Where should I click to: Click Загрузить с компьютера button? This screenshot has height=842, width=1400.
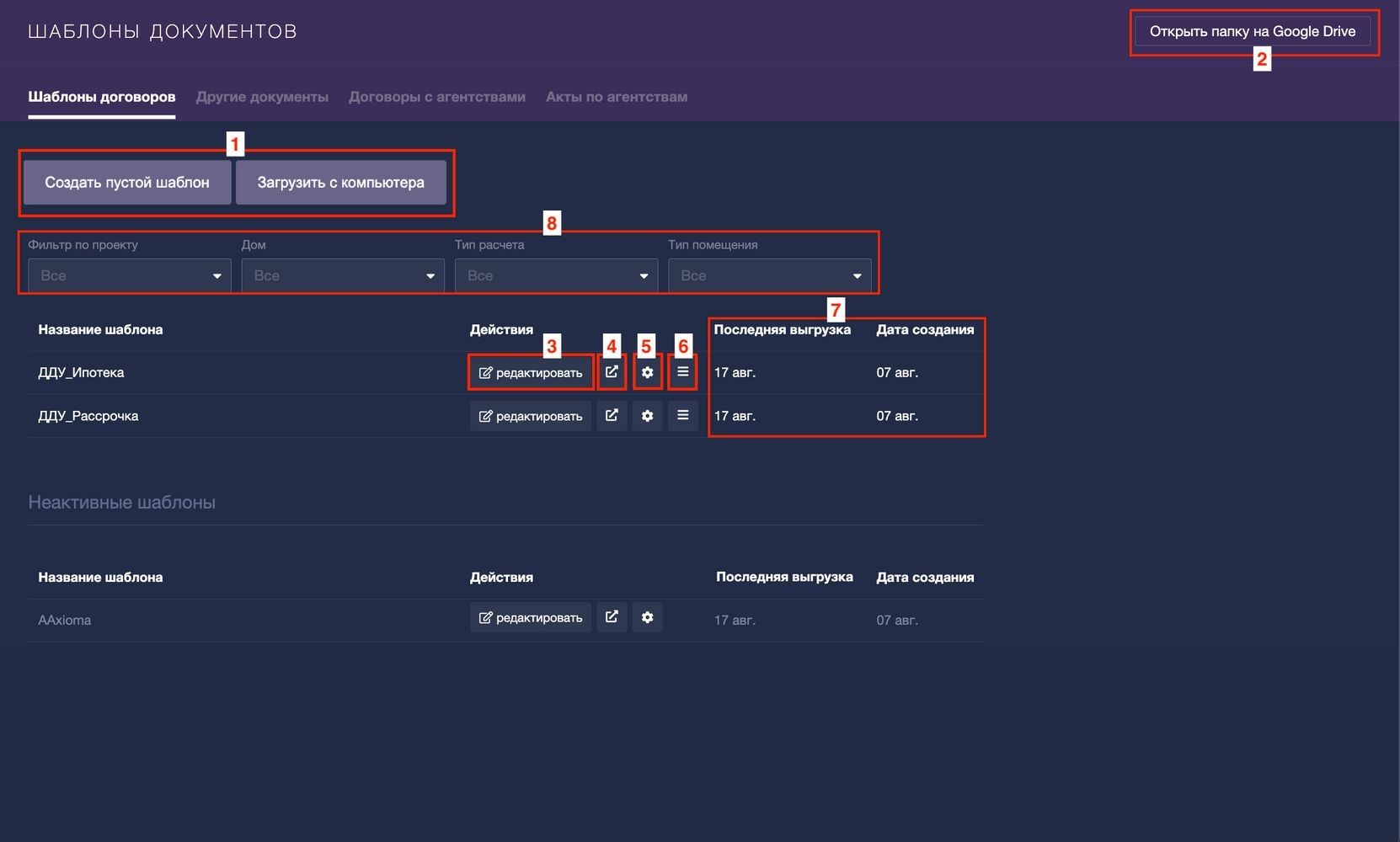341,182
